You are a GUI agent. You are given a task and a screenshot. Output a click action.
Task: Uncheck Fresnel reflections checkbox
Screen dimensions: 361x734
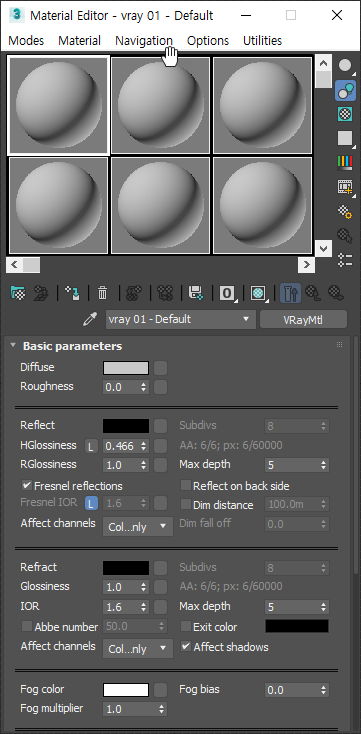[27, 485]
